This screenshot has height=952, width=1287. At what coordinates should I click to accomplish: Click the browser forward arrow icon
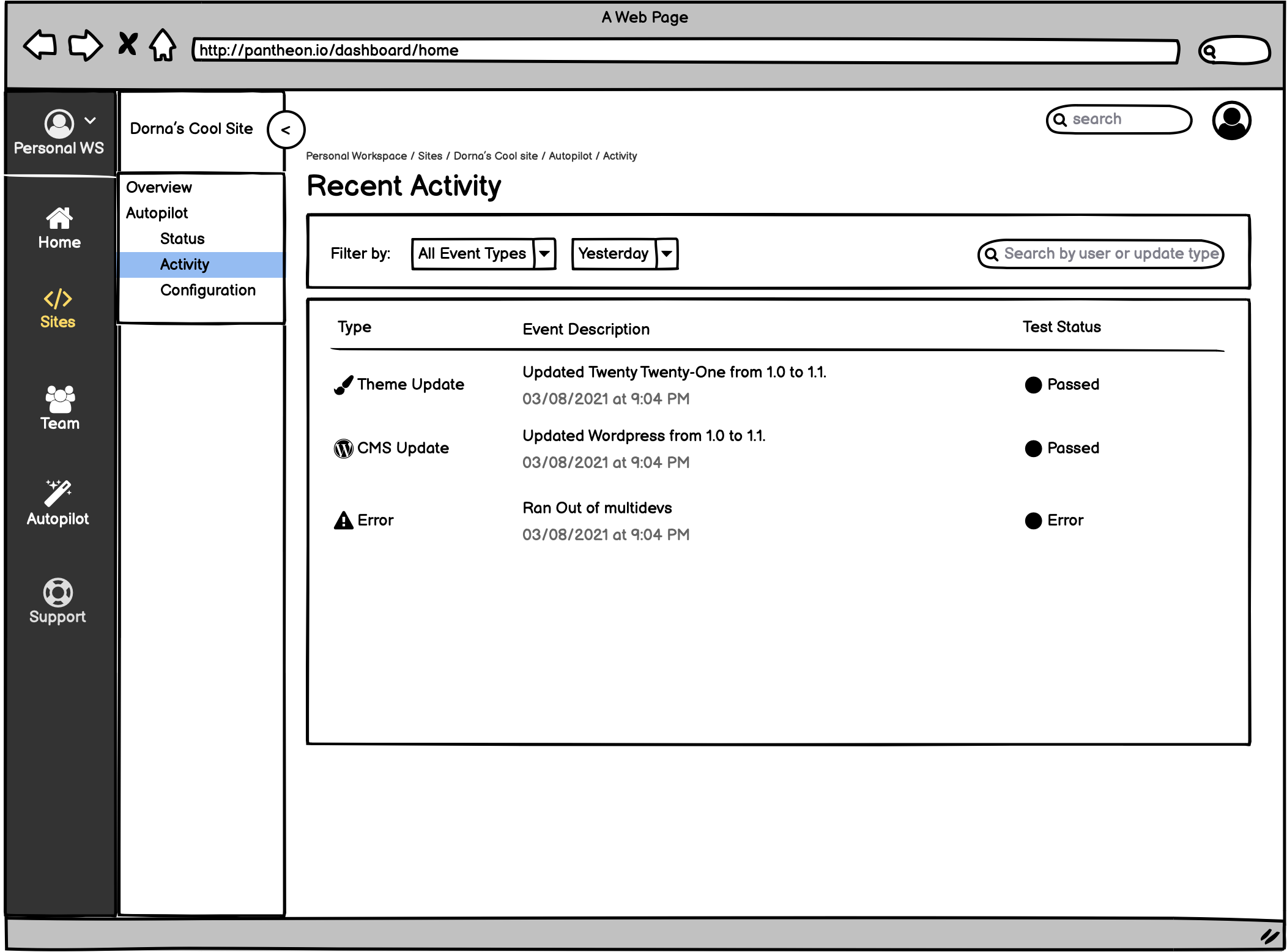pyautogui.click(x=84, y=45)
